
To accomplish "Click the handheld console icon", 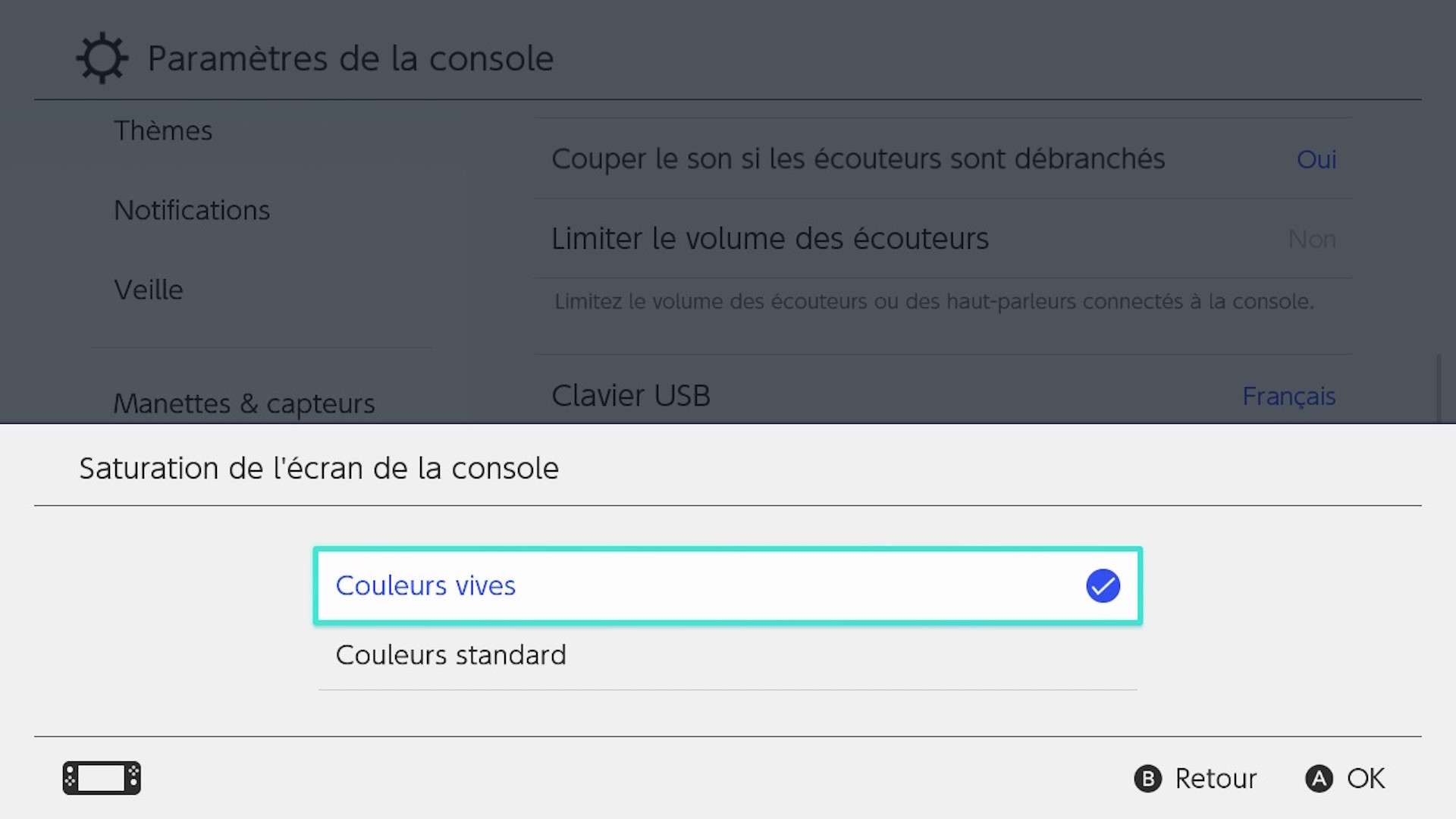I will (102, 778).
